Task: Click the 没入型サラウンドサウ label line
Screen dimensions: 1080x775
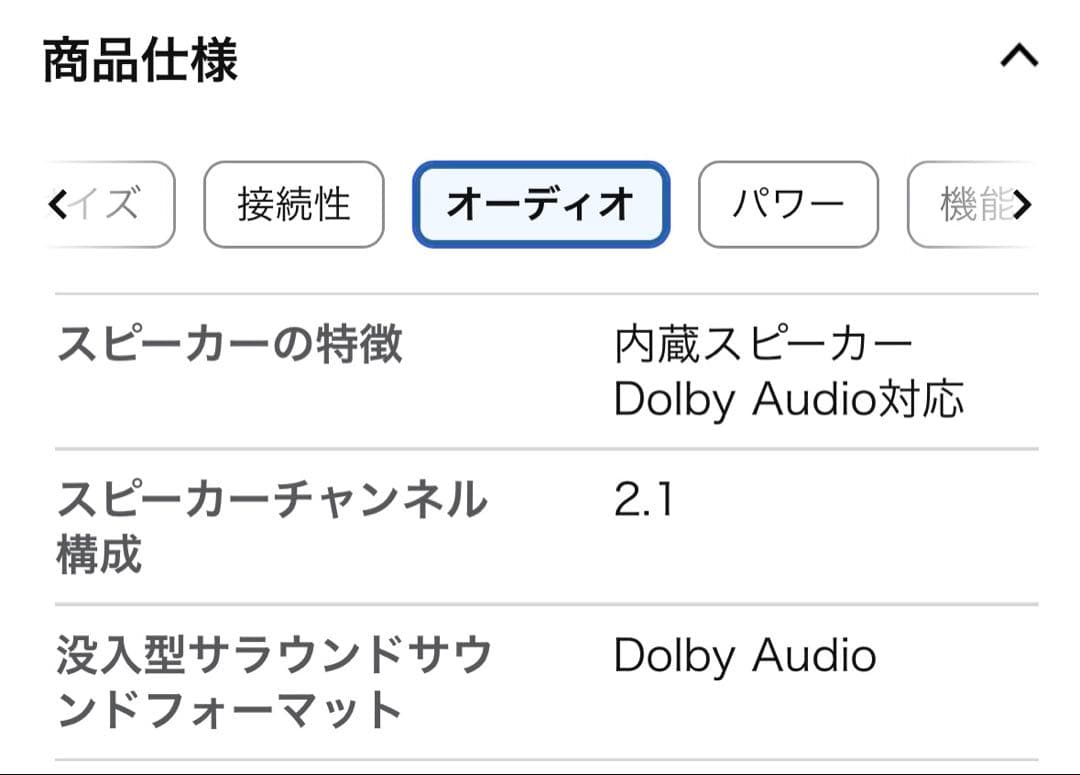Action: [x=274, y=656]
